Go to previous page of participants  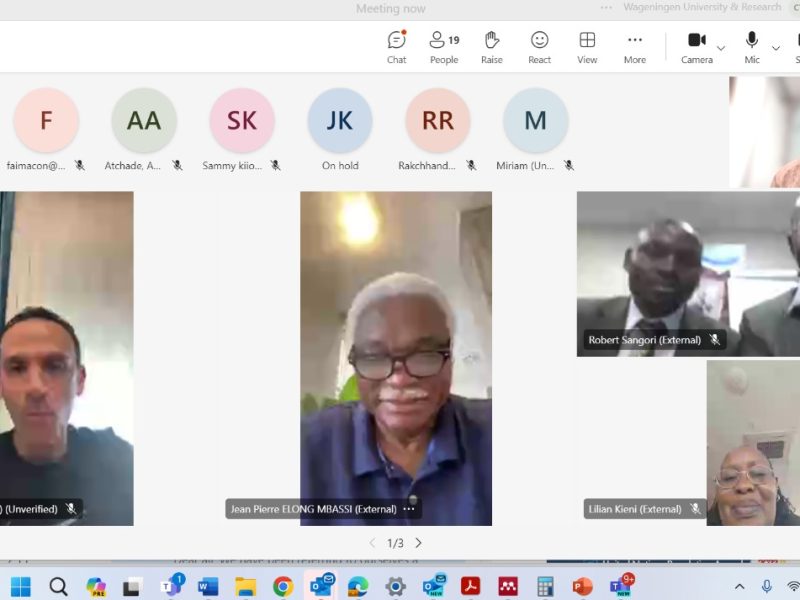coord(372,543)
